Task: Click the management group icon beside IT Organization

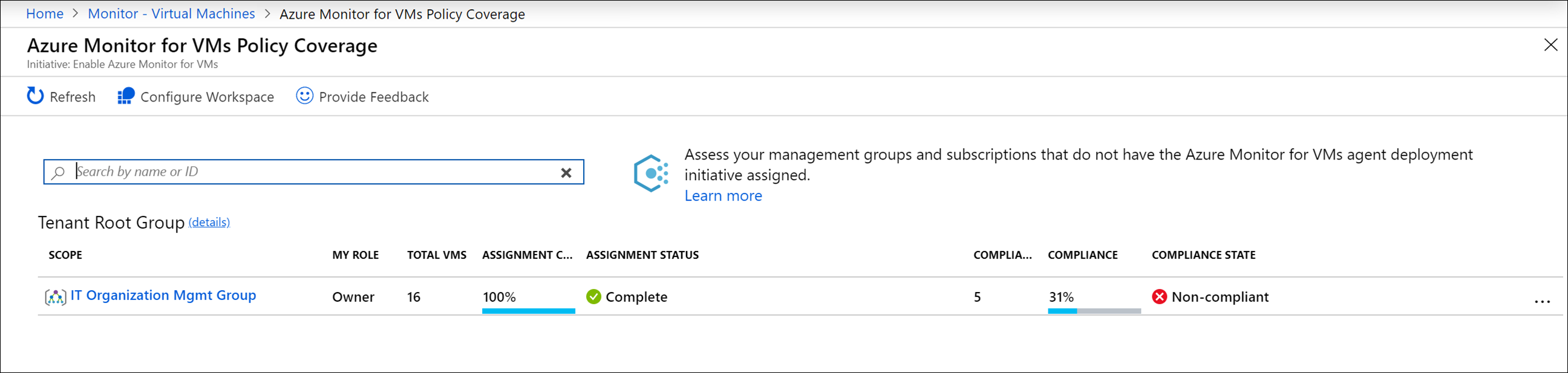Action: click(x=56, y=296)
